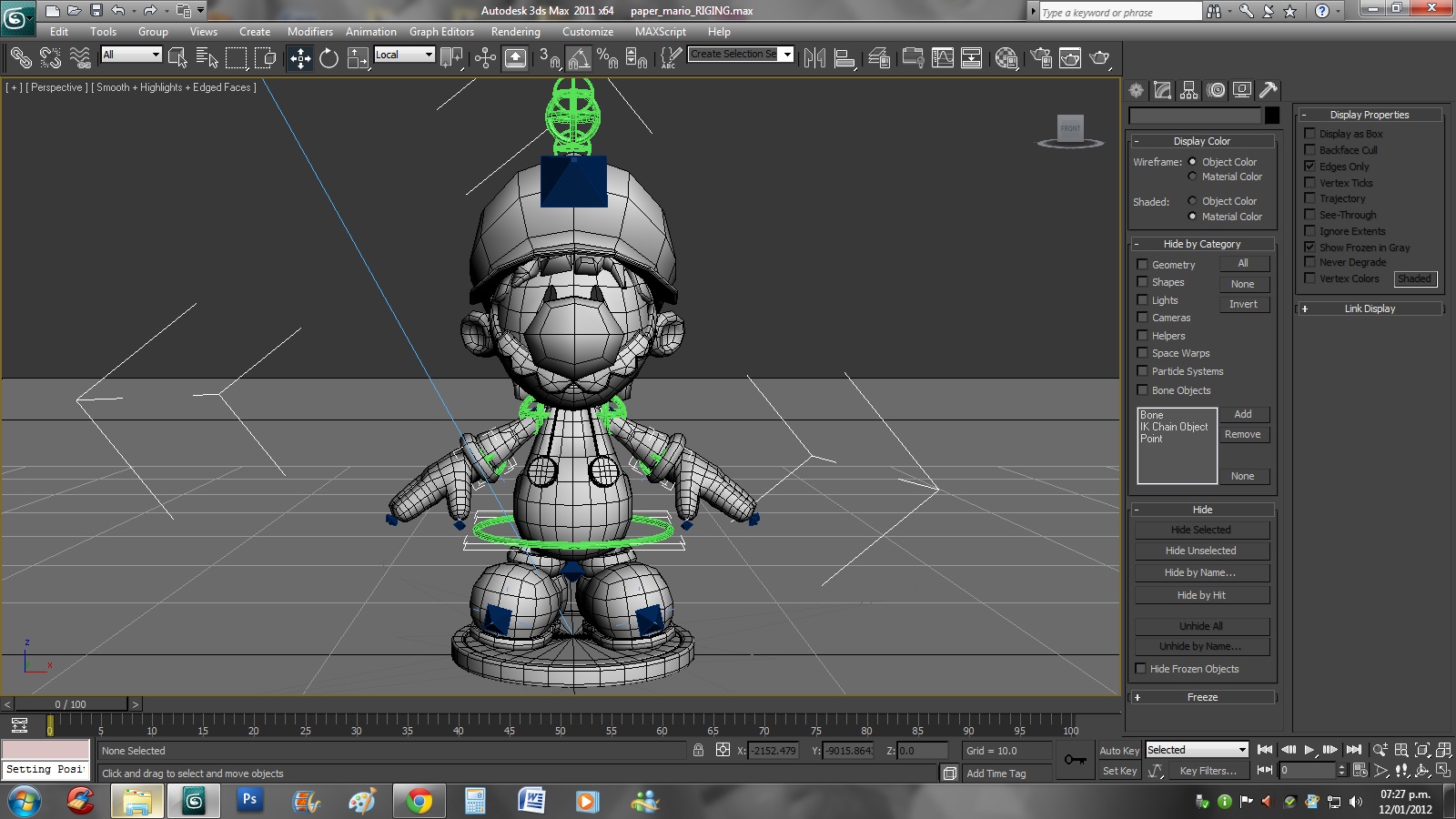This screenshot has width=1456, height=819.
Task: Open Curve Editor from toolbar
Action: point(943,58)
